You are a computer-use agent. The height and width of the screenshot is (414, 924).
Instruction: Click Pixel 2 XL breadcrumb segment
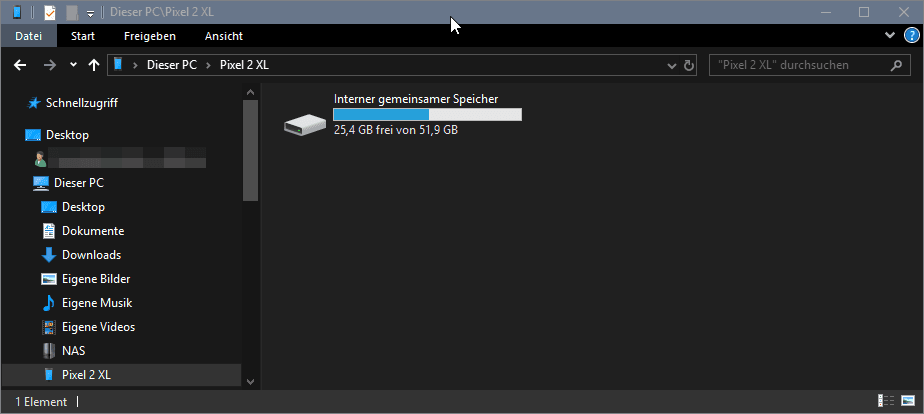(x=244, y=65)
